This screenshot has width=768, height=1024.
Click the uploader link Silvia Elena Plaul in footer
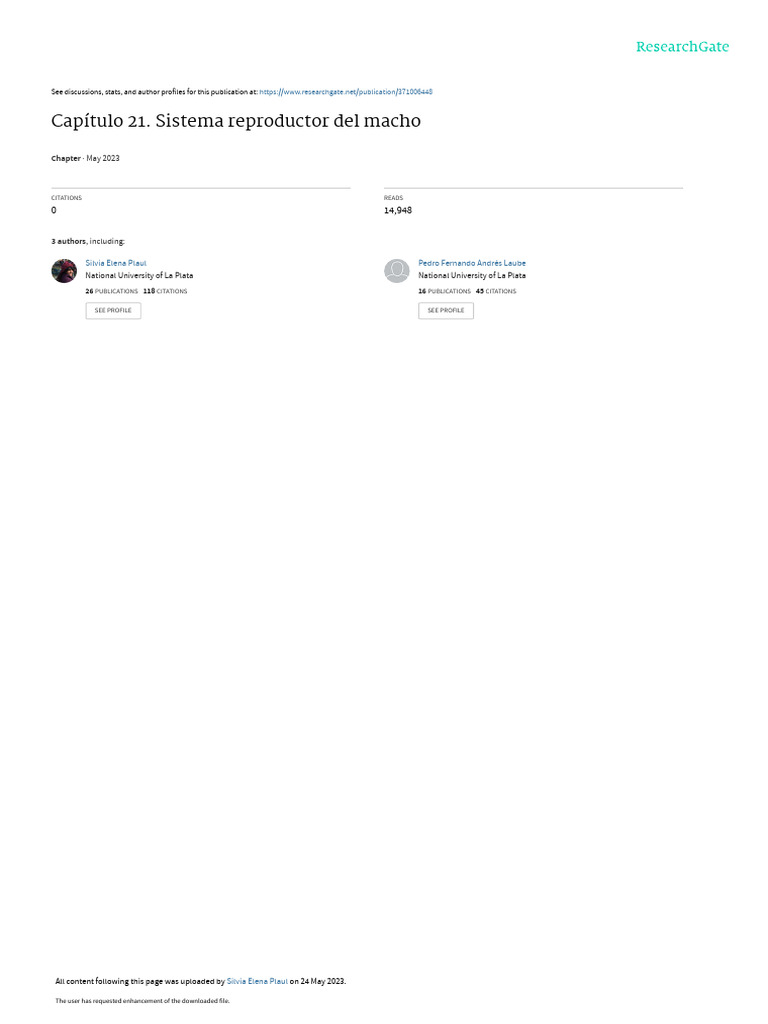257,981
